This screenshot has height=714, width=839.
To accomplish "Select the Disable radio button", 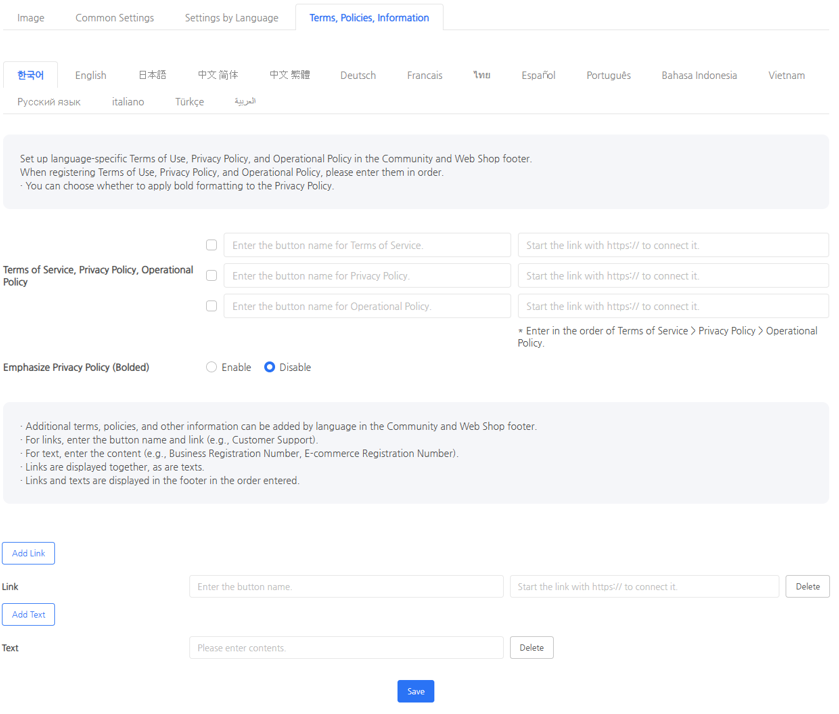I will 270,367.
